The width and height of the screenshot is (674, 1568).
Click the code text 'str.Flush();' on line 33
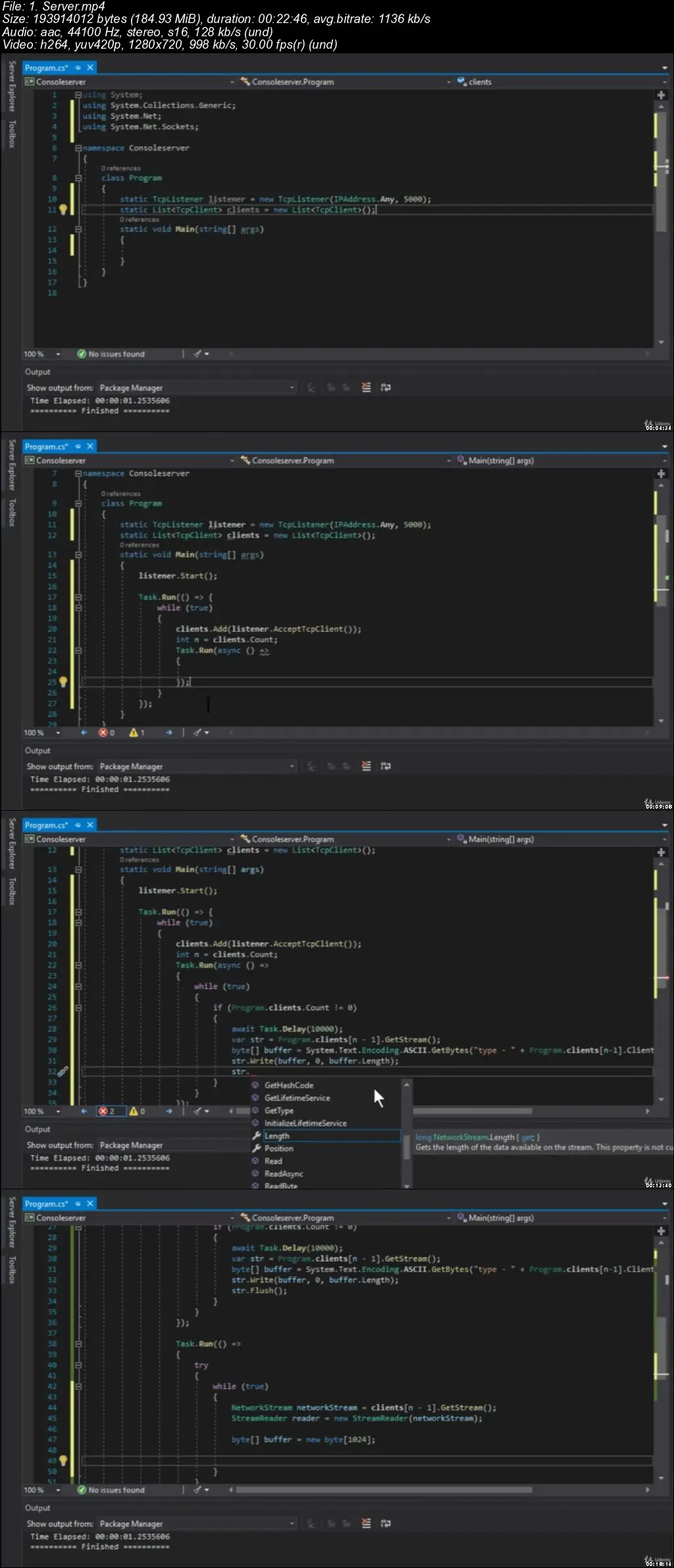tap(259, 1290)
